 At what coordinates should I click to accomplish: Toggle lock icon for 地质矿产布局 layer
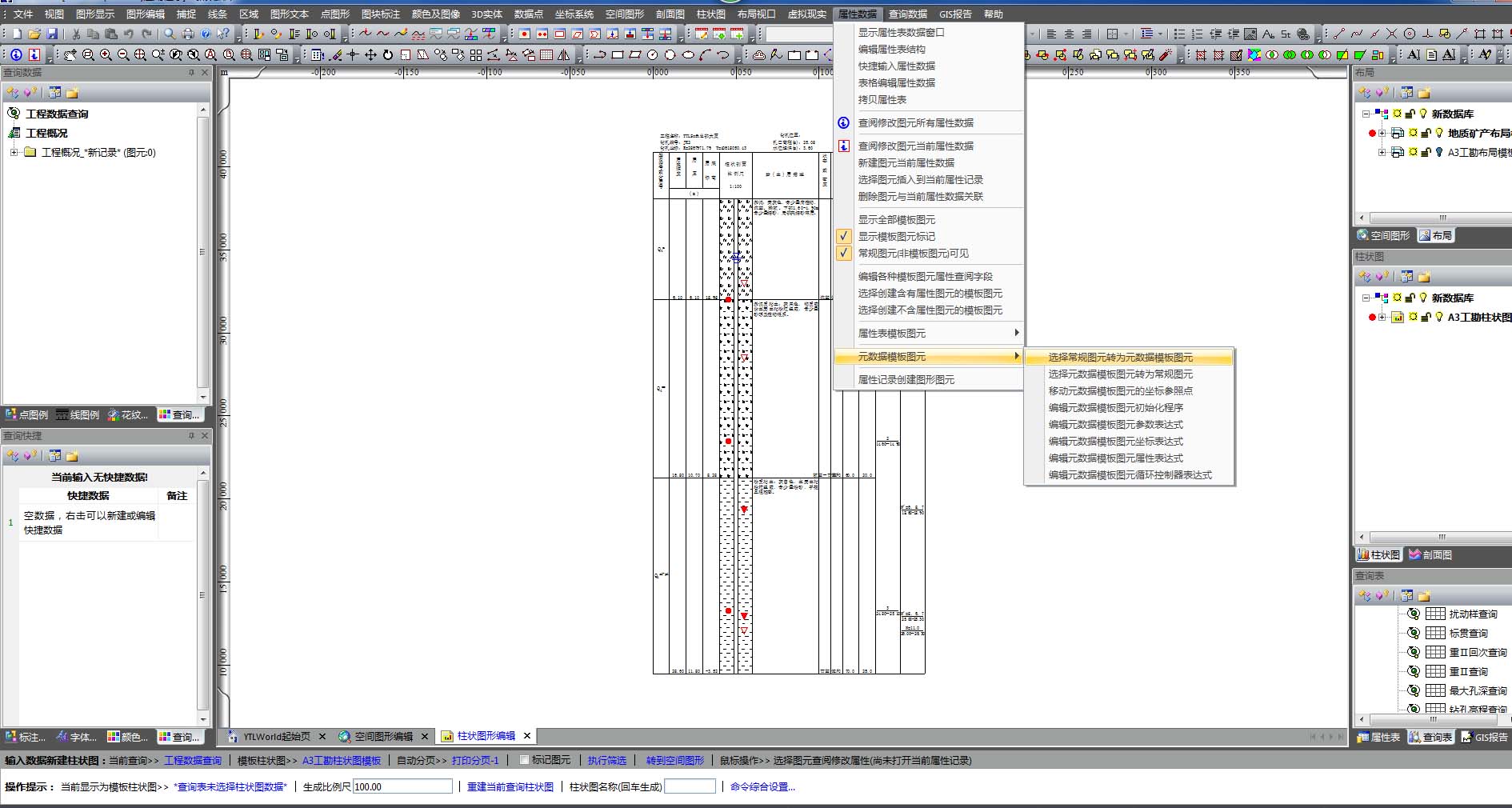point(1426,133)
